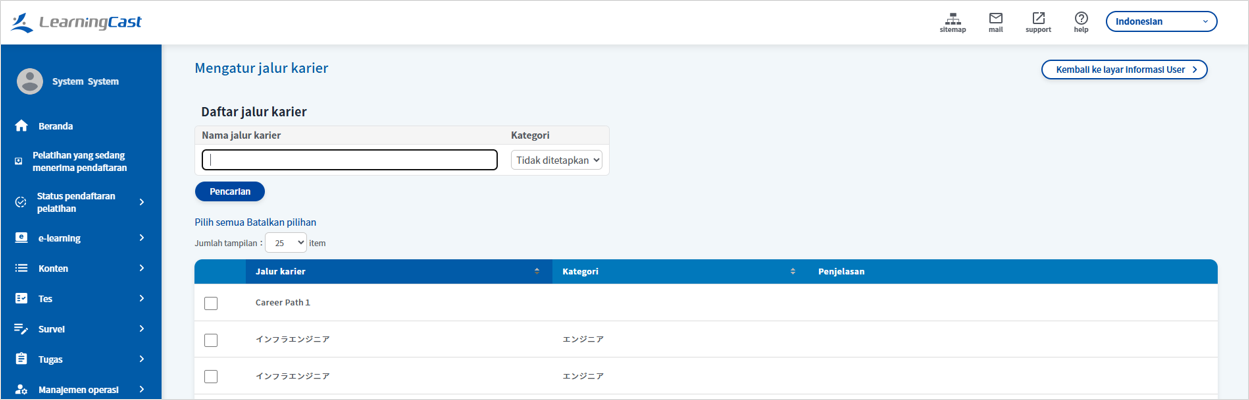Focus the Nama jalur karier text field
Viewport: 1249px width, 400px height.
[350, 160]
